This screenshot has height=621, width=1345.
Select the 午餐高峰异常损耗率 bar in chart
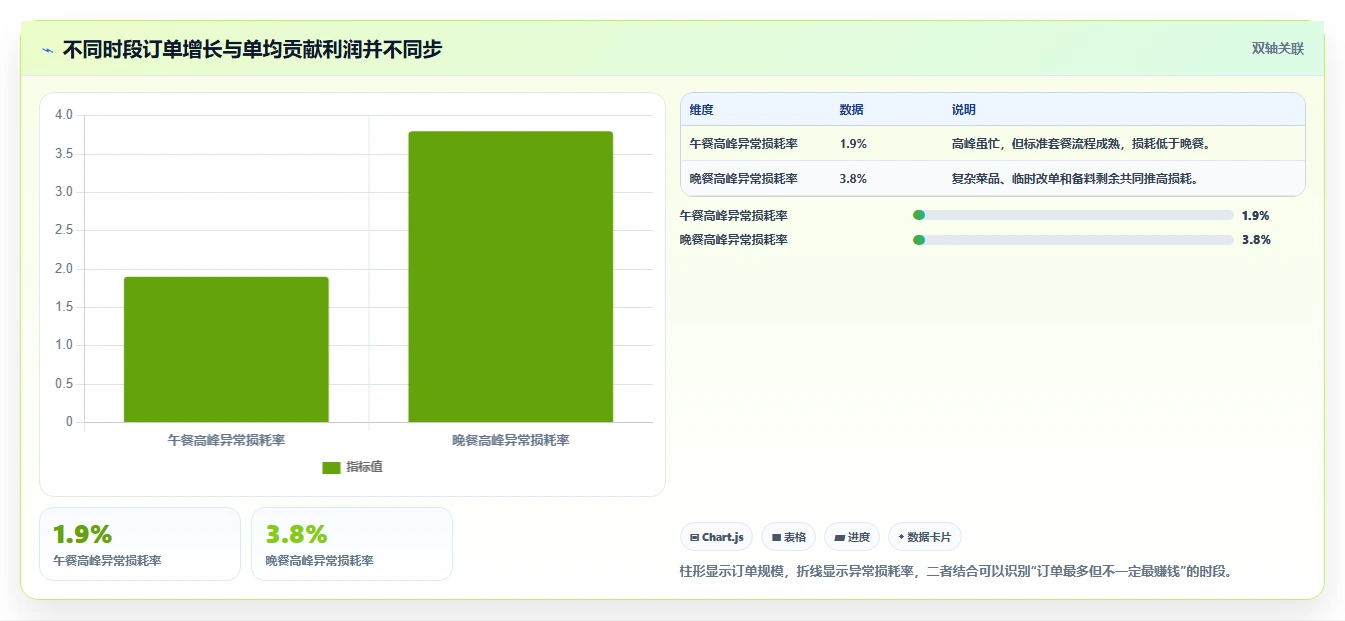point(226,349)
